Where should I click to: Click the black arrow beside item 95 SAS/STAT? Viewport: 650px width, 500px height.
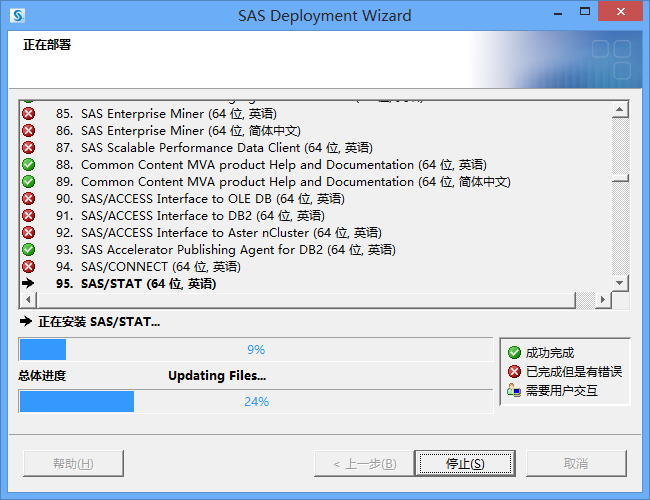tap(29, 284)
